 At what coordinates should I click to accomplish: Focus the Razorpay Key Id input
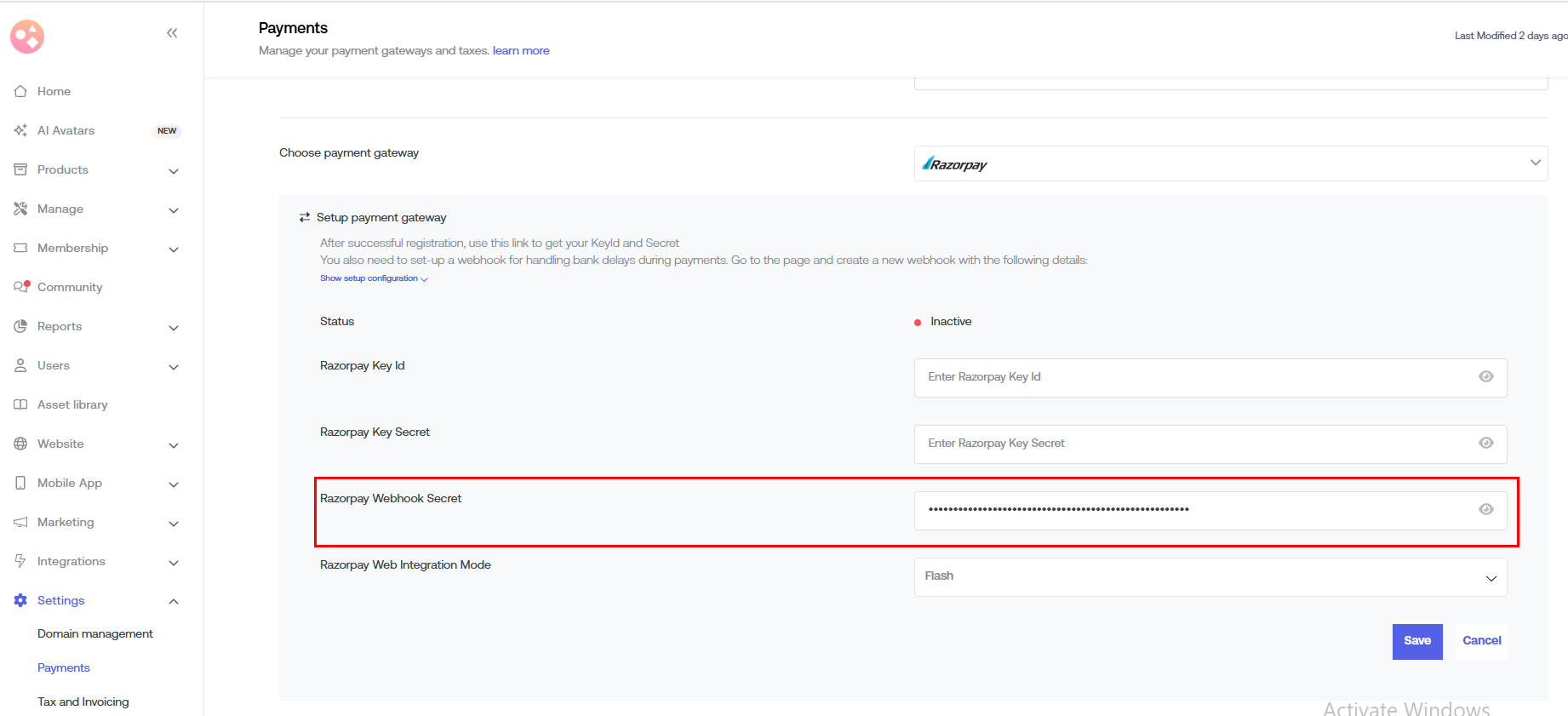pos(1192,377)
